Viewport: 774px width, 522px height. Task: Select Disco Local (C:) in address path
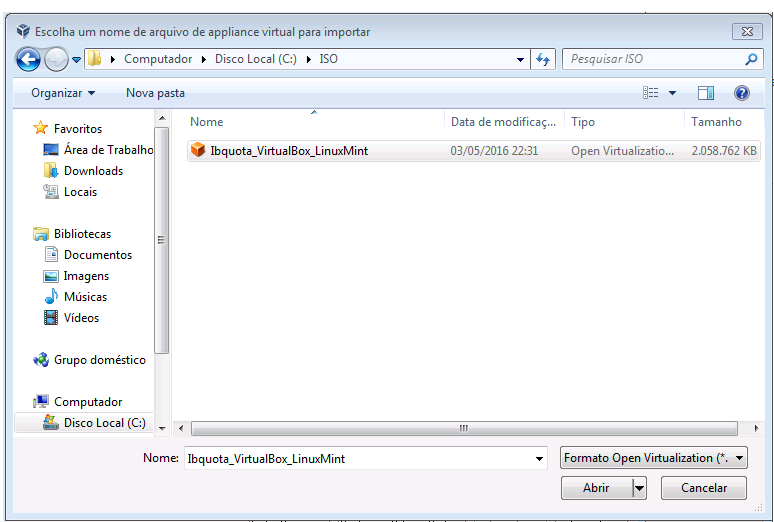(256, 59)
